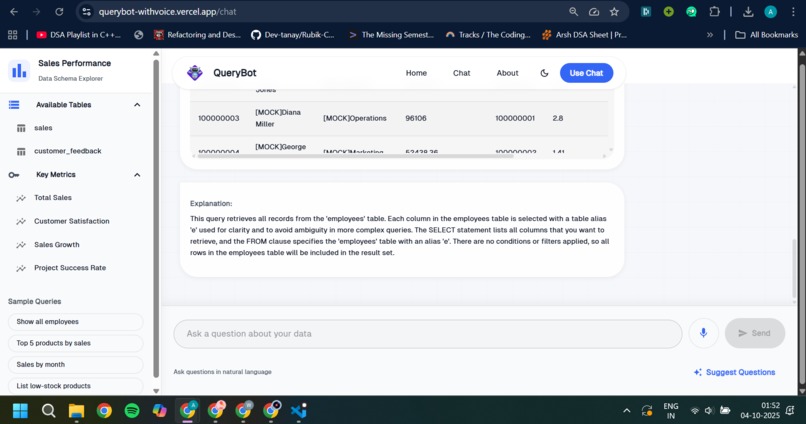Open browser zoom magnifier icon
Image resolution: width=806 pixels, height=424 pixels.
coord(573,12)
